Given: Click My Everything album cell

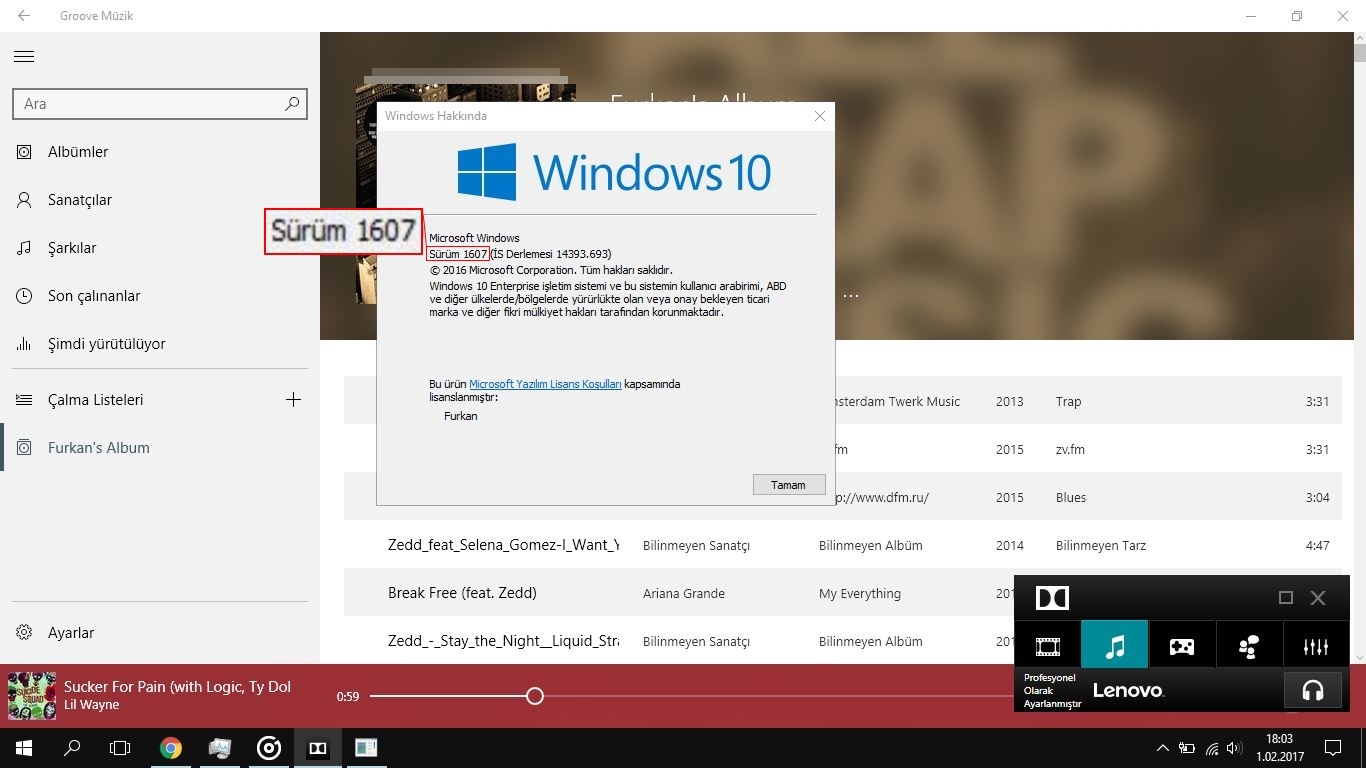Looking at the screenshot, I should click(860, 594).
